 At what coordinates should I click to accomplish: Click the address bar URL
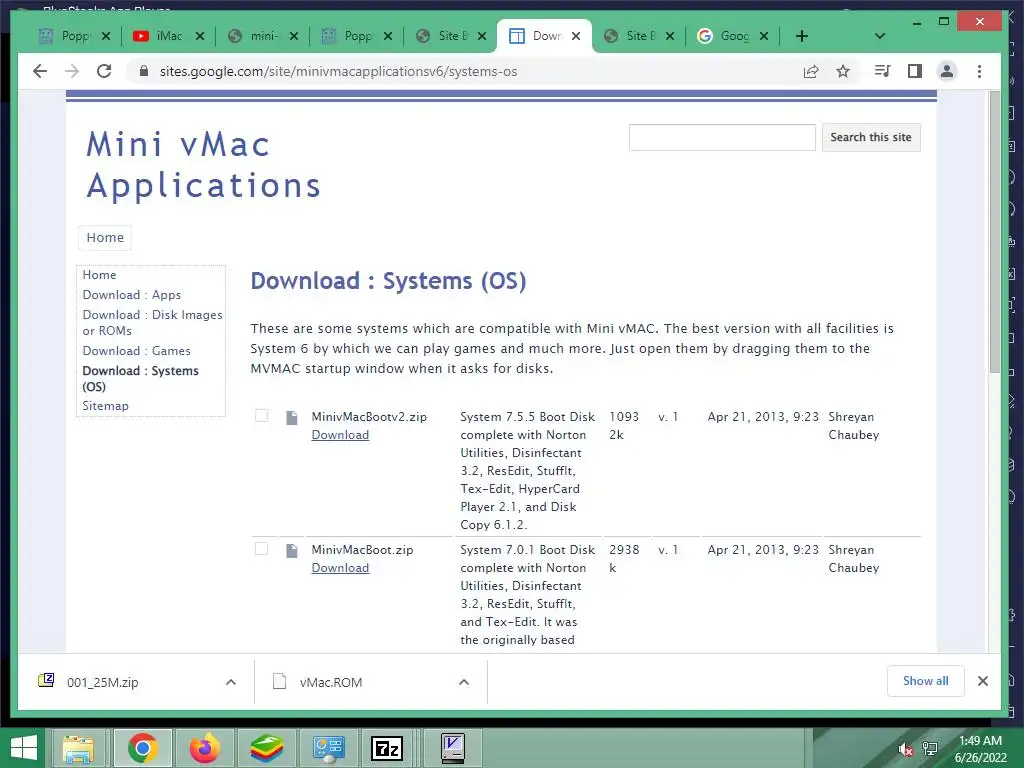[338, 71]
